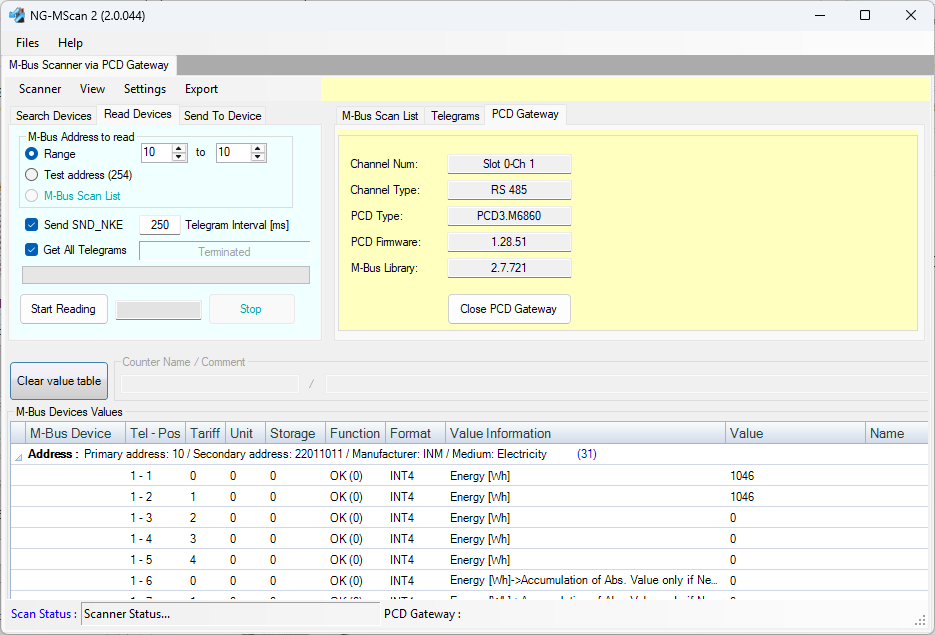This screenshot has width=935, height=635.
Task: Open the Export menu
Action: point(201,89)
